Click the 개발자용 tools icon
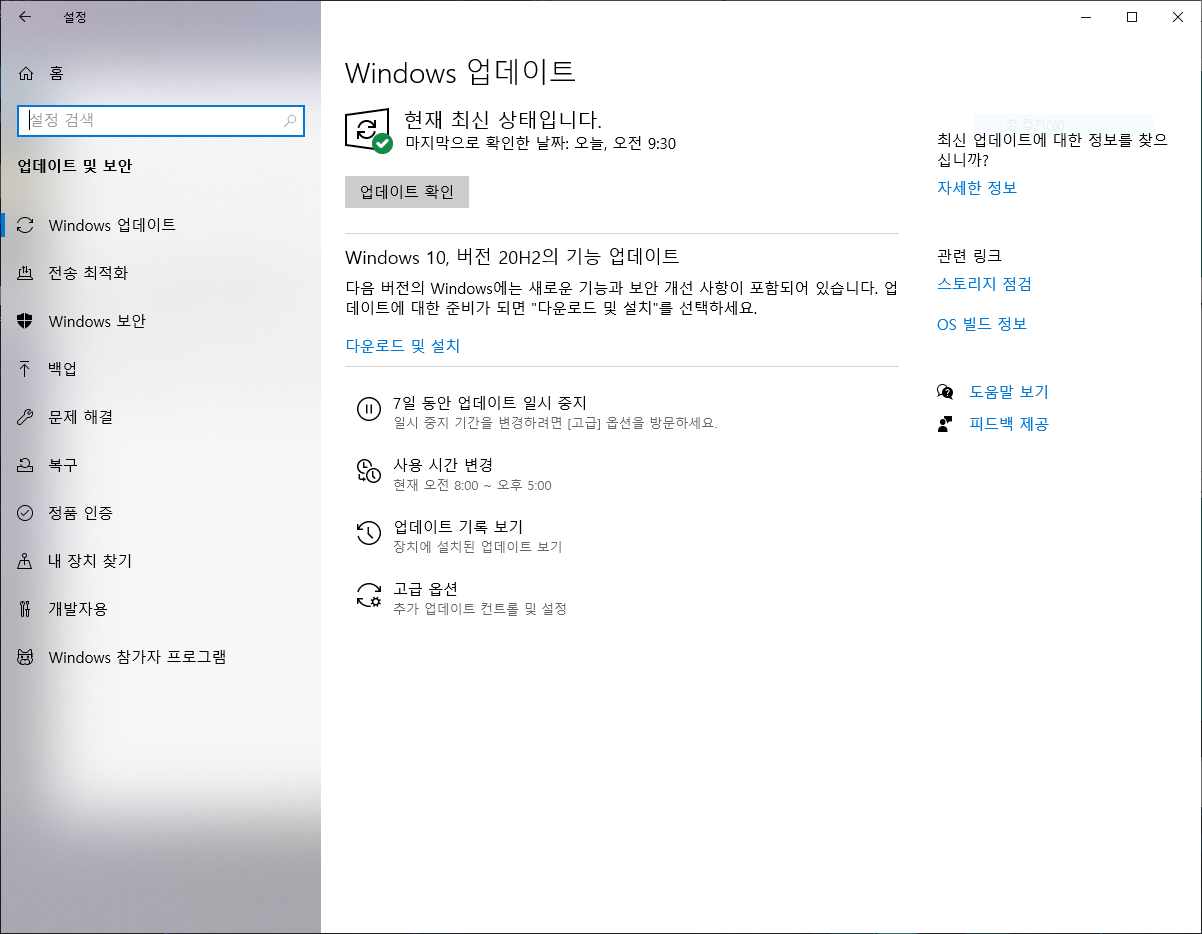The width and height of the screenshot is (1202, 934). click(26, 609)
